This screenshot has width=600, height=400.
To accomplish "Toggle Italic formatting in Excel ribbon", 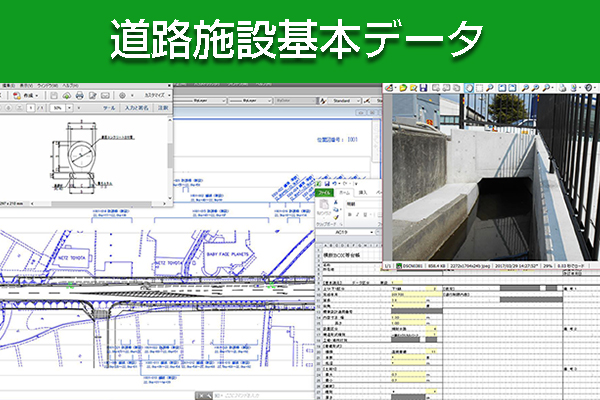I will tap(357, 215).
